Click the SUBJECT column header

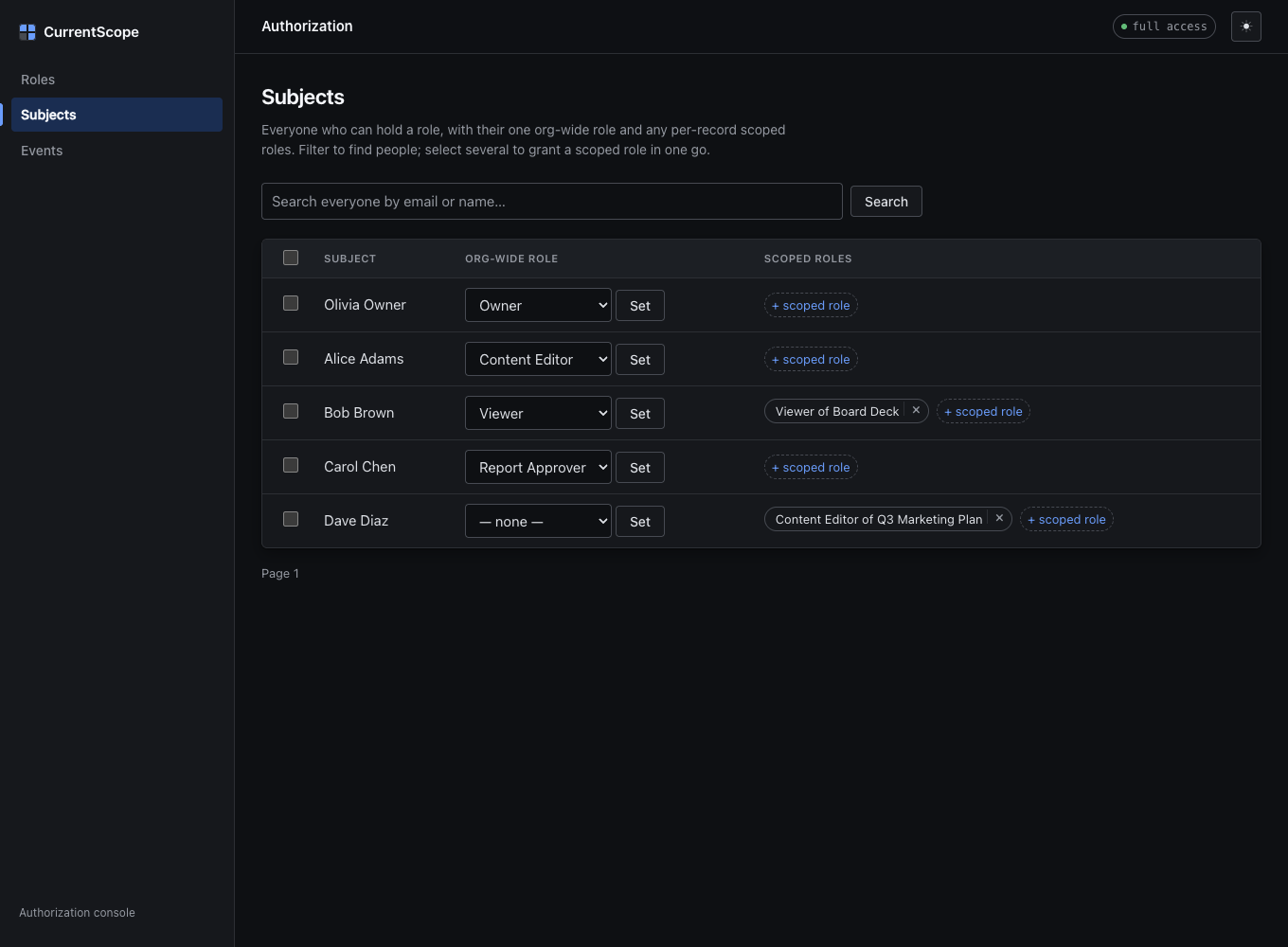pos(349,259)
